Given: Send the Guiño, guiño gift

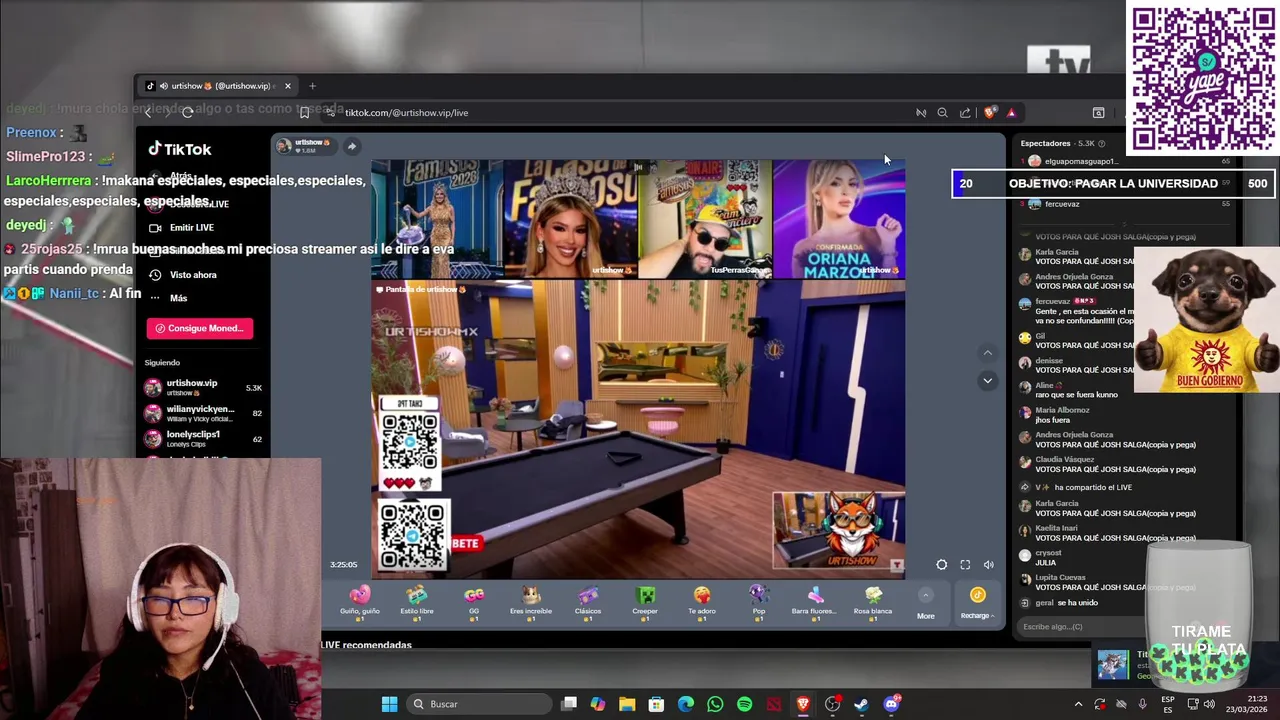Looking at the screenshot, I should tap(360, 602).
